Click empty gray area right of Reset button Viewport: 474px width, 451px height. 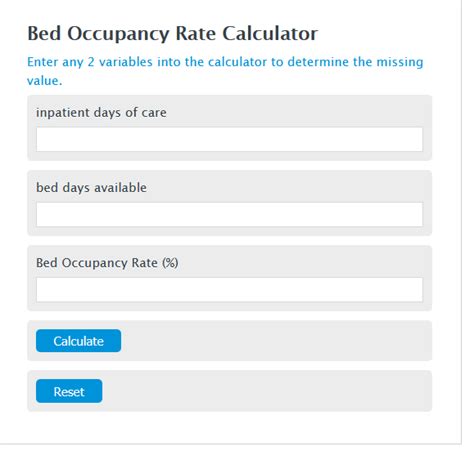tap(267, 391)
